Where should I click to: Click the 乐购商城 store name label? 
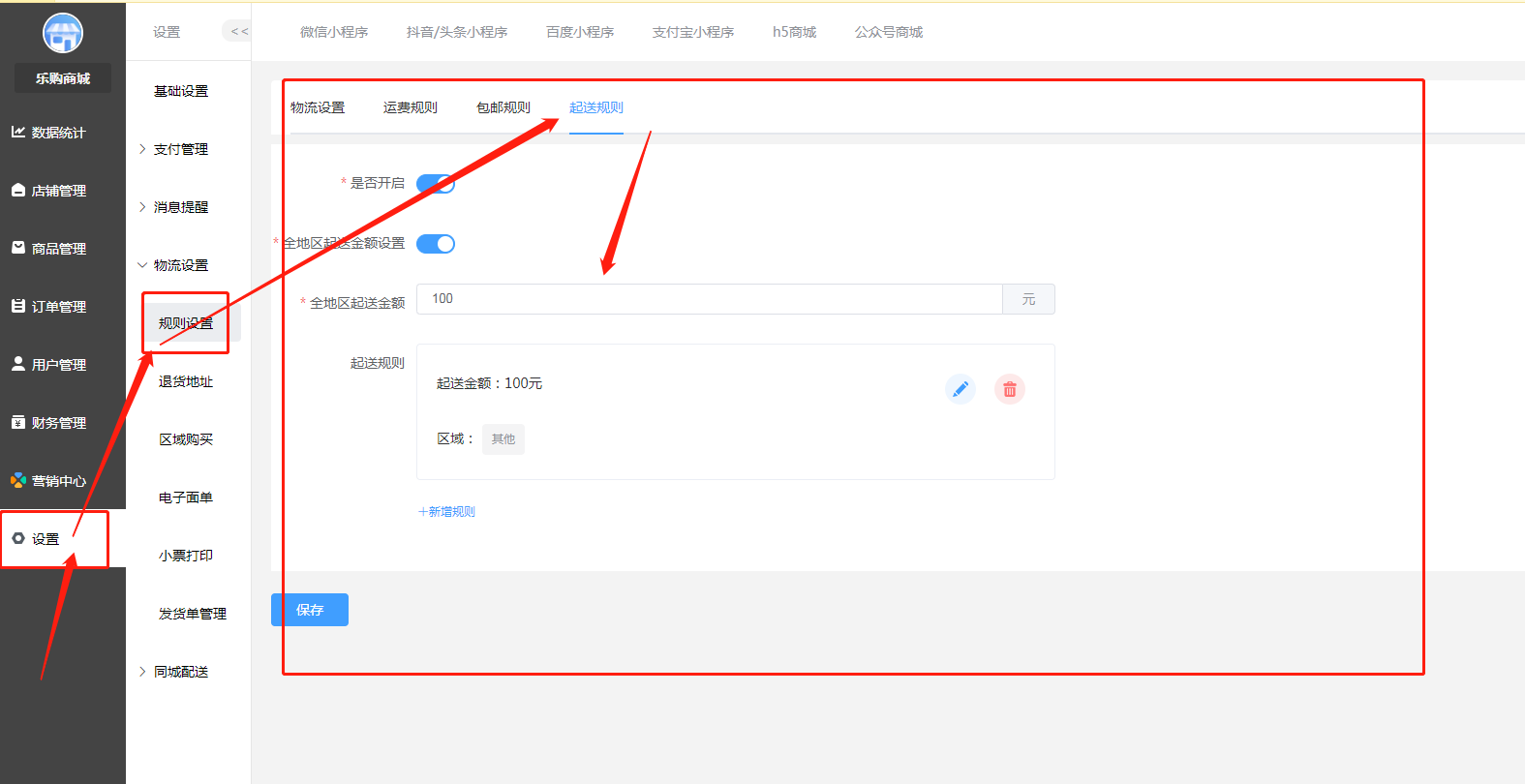(x=63, y=78)
